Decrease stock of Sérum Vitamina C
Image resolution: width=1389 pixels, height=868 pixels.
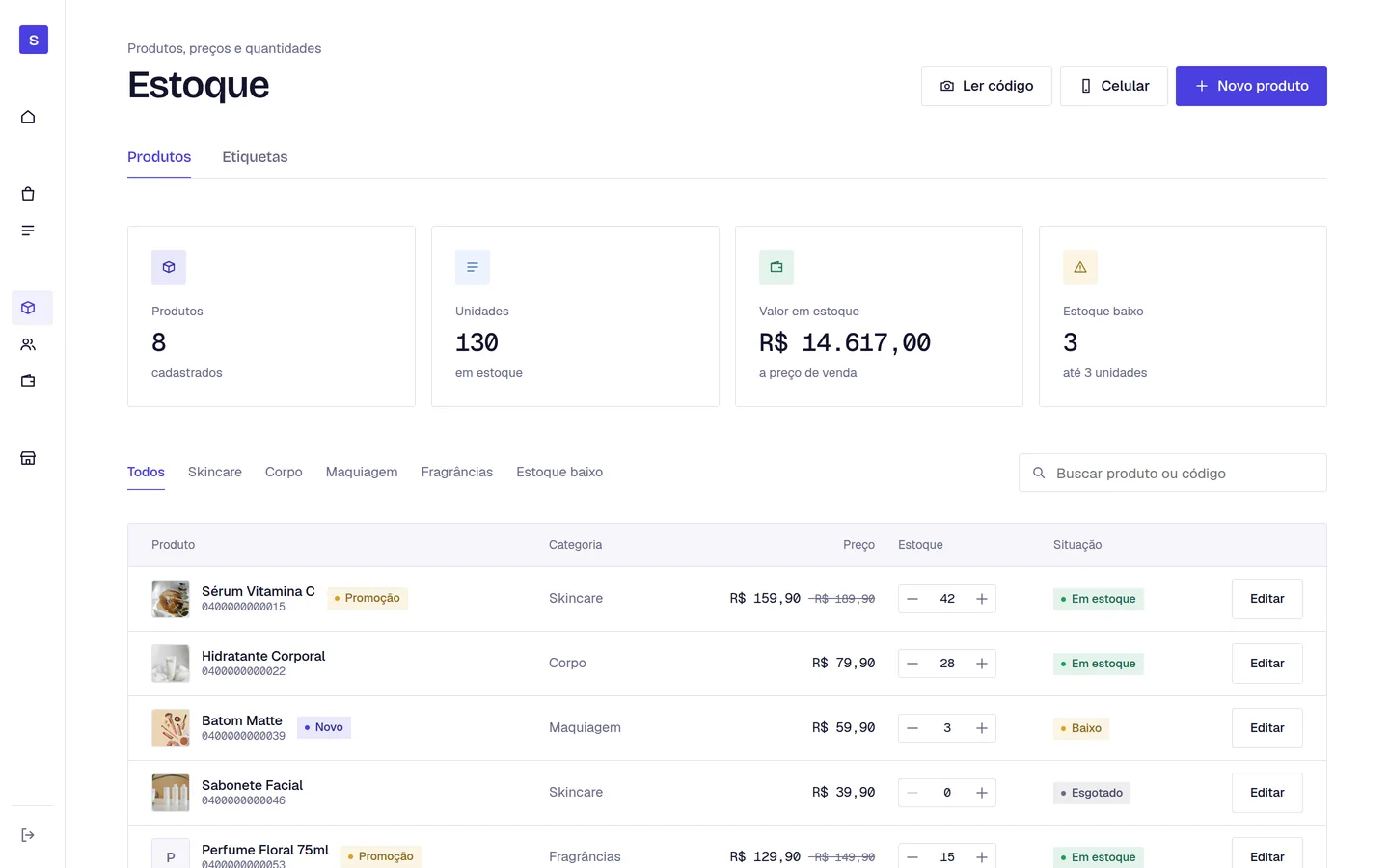(912, 599)
